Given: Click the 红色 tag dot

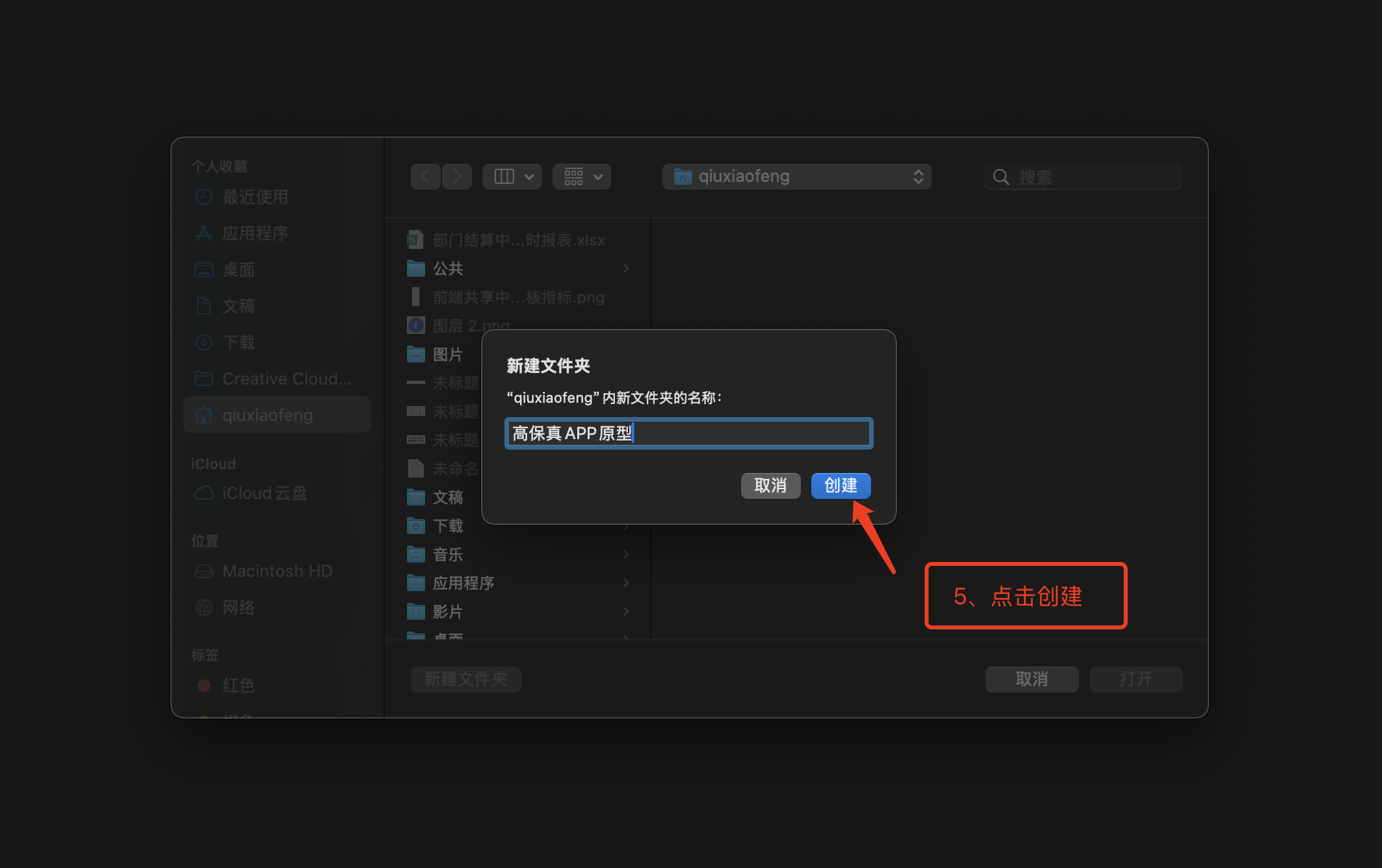Looking at the screenshot, I should coord(204,685).
